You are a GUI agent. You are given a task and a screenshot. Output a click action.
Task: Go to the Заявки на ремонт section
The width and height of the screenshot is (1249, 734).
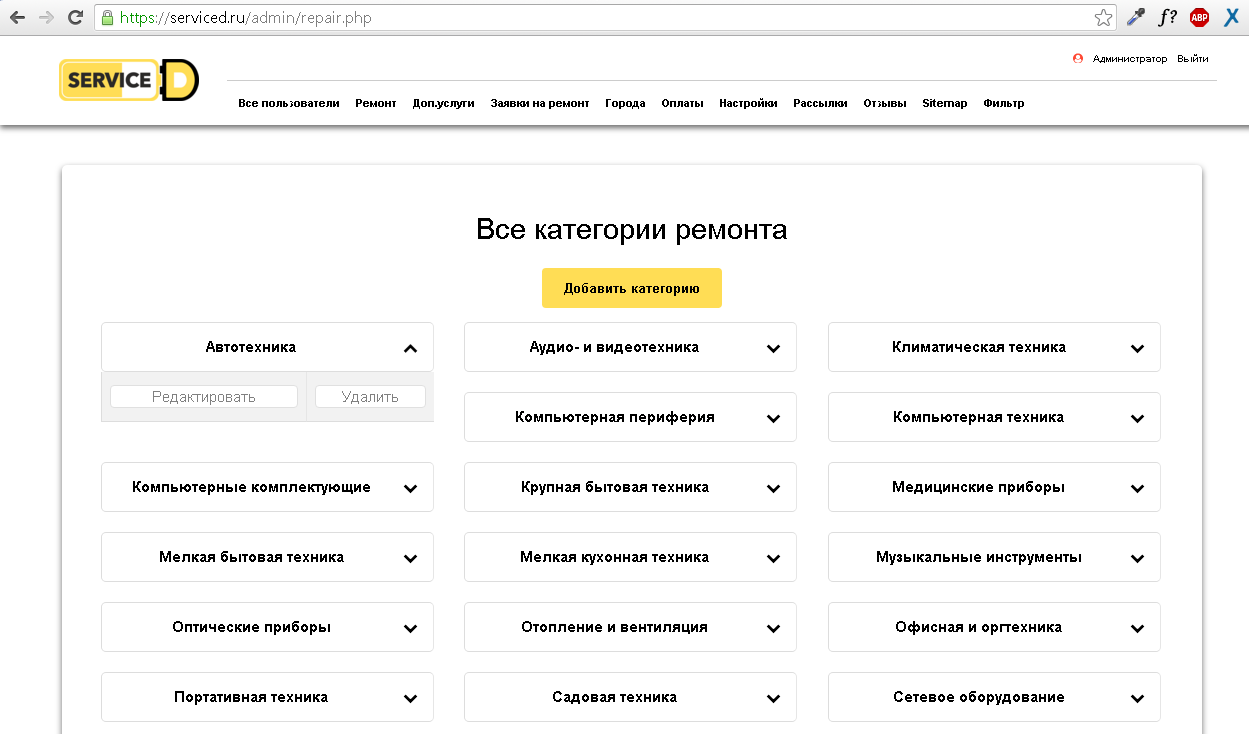coord(539,103)
